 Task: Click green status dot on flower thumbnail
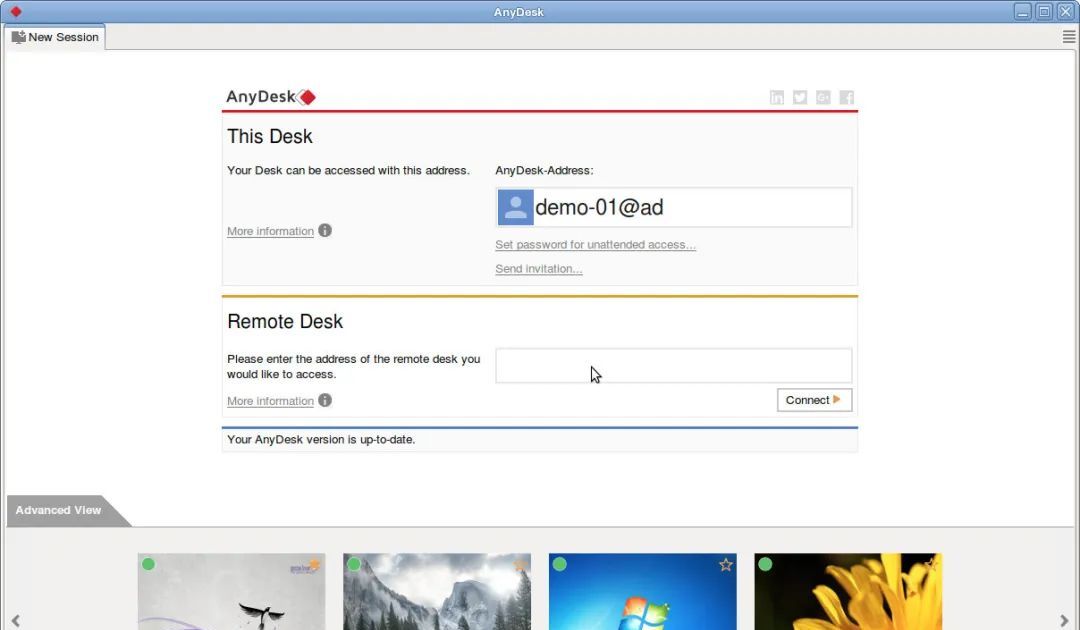coord(765,564)
